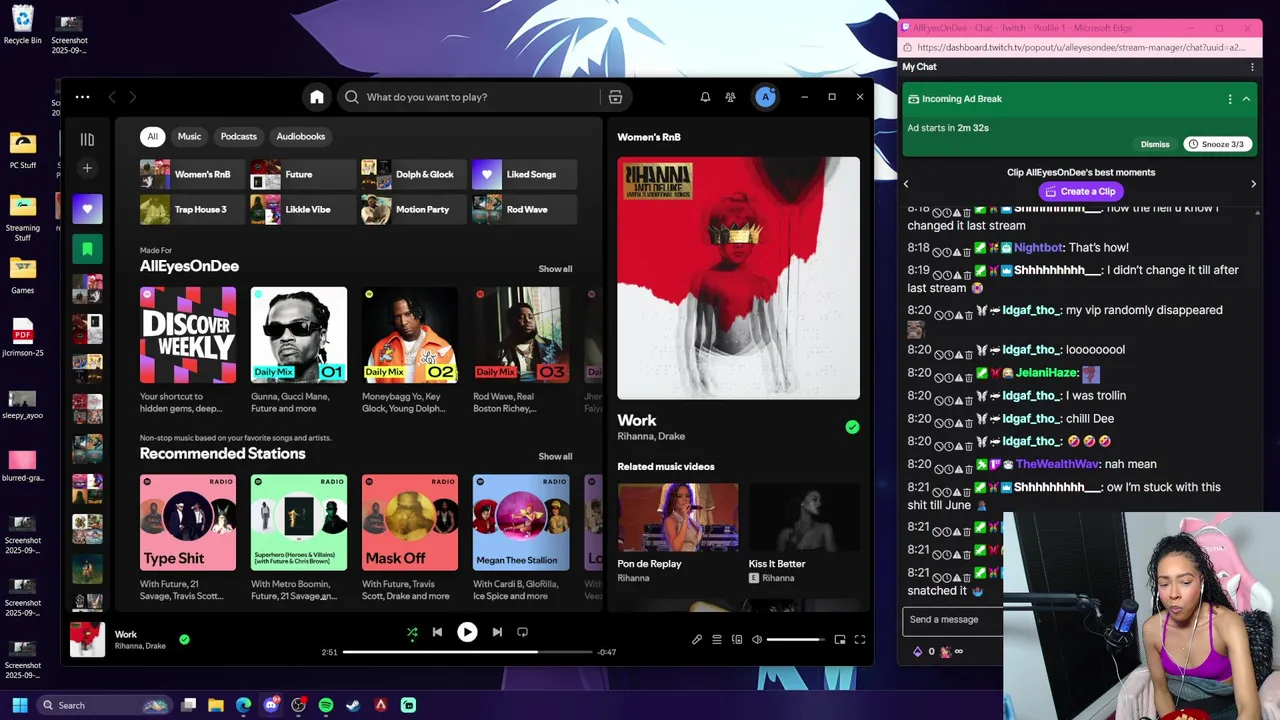The height and width of the screenshot is (720, 1280).
Task: Go to Spotify Home
Action: pyautogui.click(x=317, y=97)
